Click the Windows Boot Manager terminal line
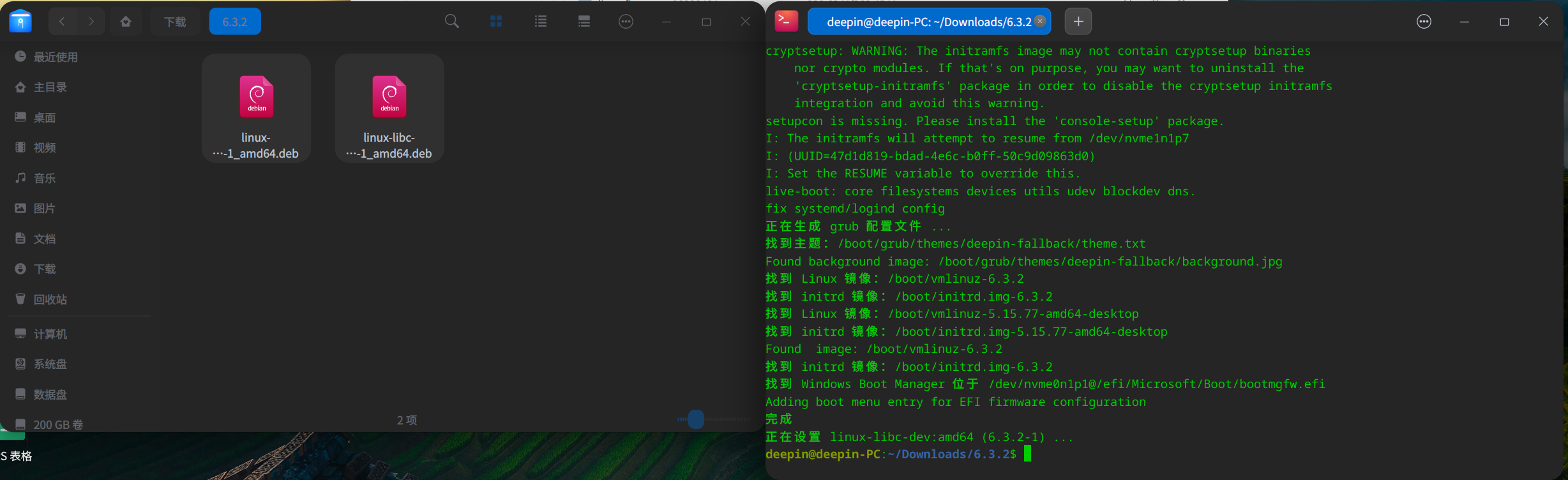1568x480 pixels. pos(1045,384)
